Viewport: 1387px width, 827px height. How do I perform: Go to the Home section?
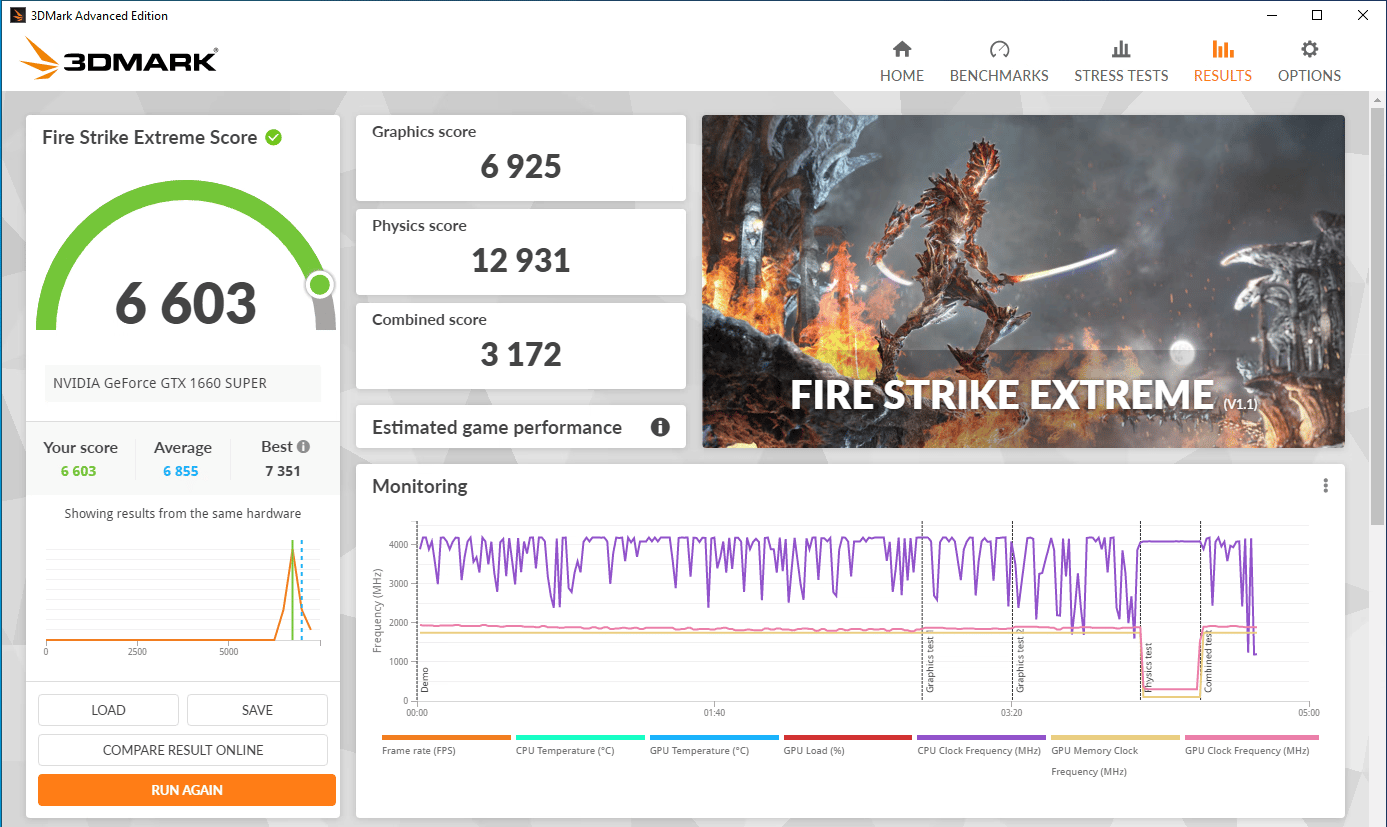901,62
